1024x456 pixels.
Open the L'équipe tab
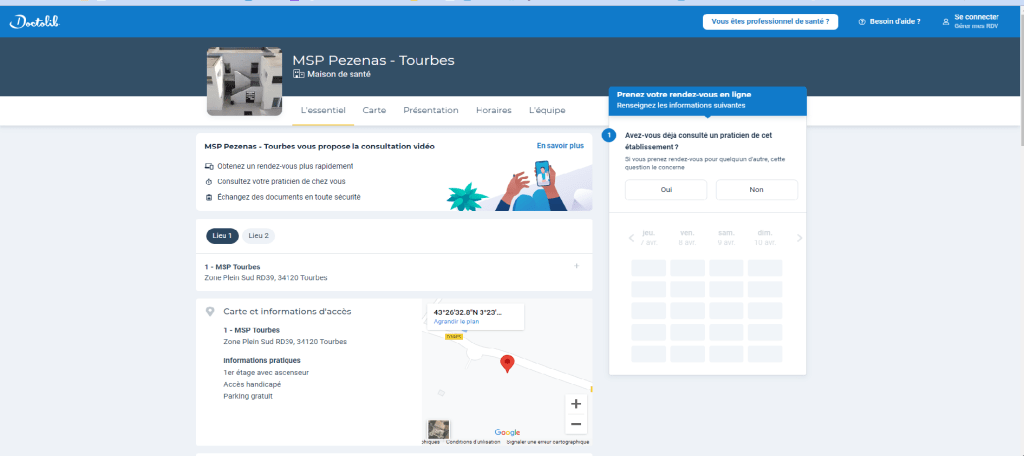[x=546, y=111]
